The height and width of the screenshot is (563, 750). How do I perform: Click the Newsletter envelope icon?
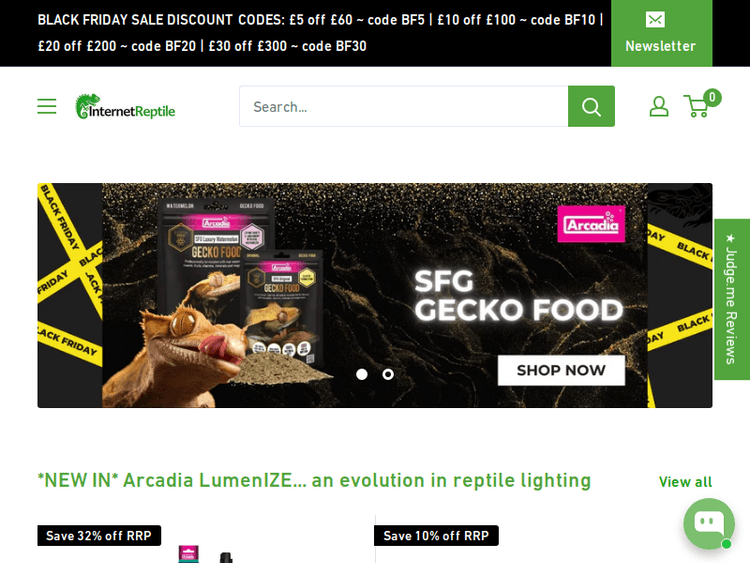coord(655,20)
